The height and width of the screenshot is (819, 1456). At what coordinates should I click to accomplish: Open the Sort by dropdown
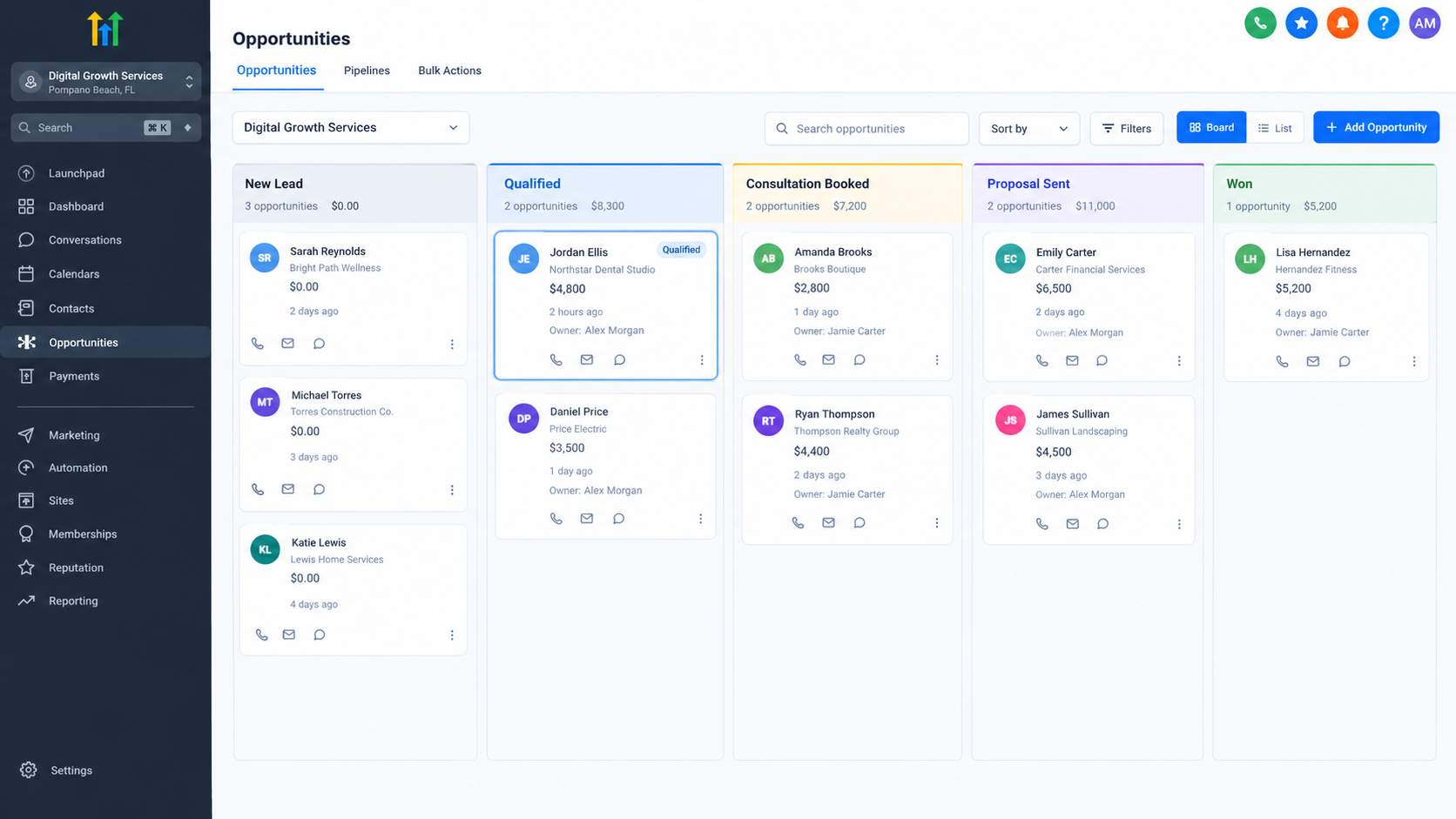click(1029, 129)
